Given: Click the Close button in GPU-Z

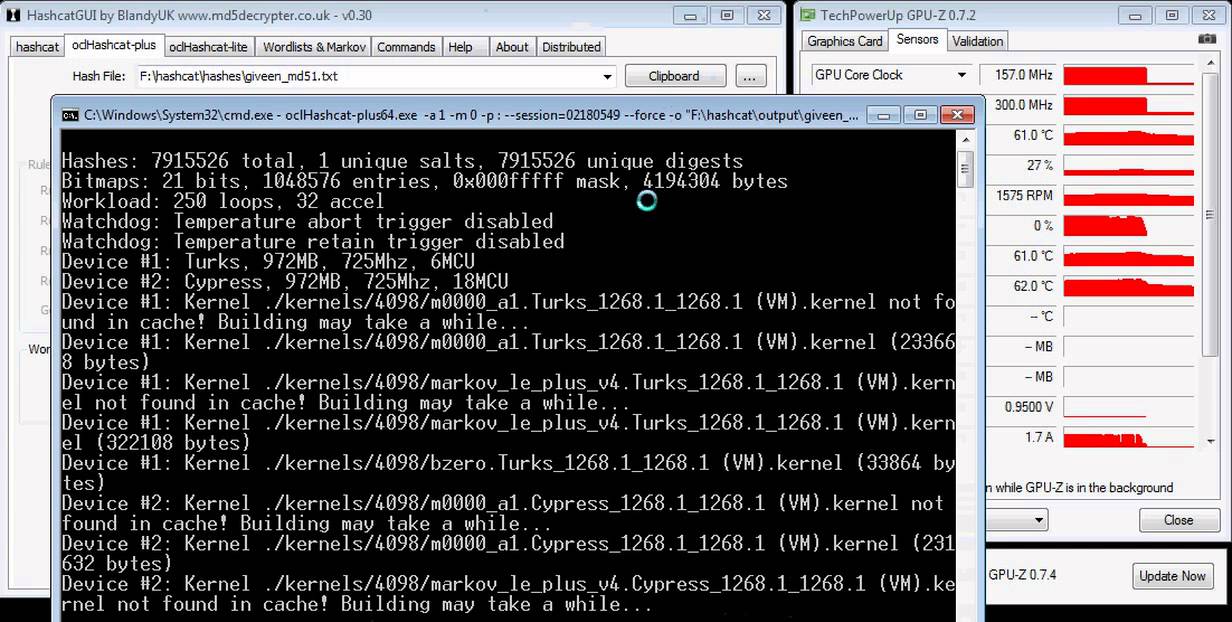Looking at the screenshot, I should (x=1178, y=520).
